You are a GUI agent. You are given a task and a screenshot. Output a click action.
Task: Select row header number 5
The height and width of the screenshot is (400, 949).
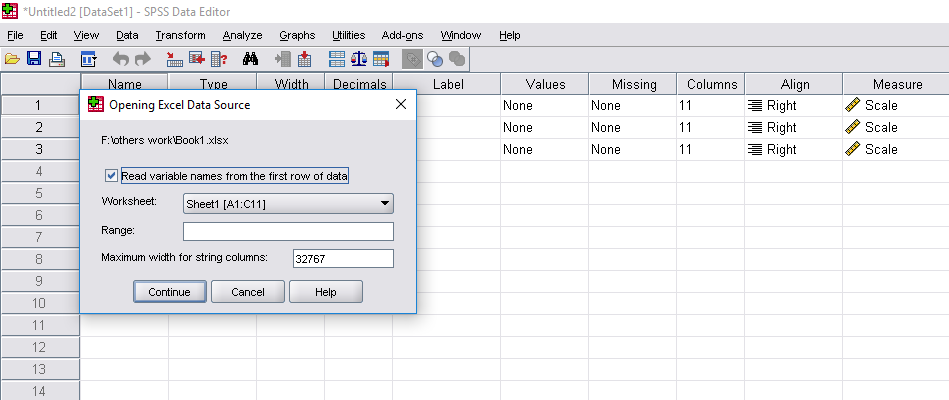(40, 194)
